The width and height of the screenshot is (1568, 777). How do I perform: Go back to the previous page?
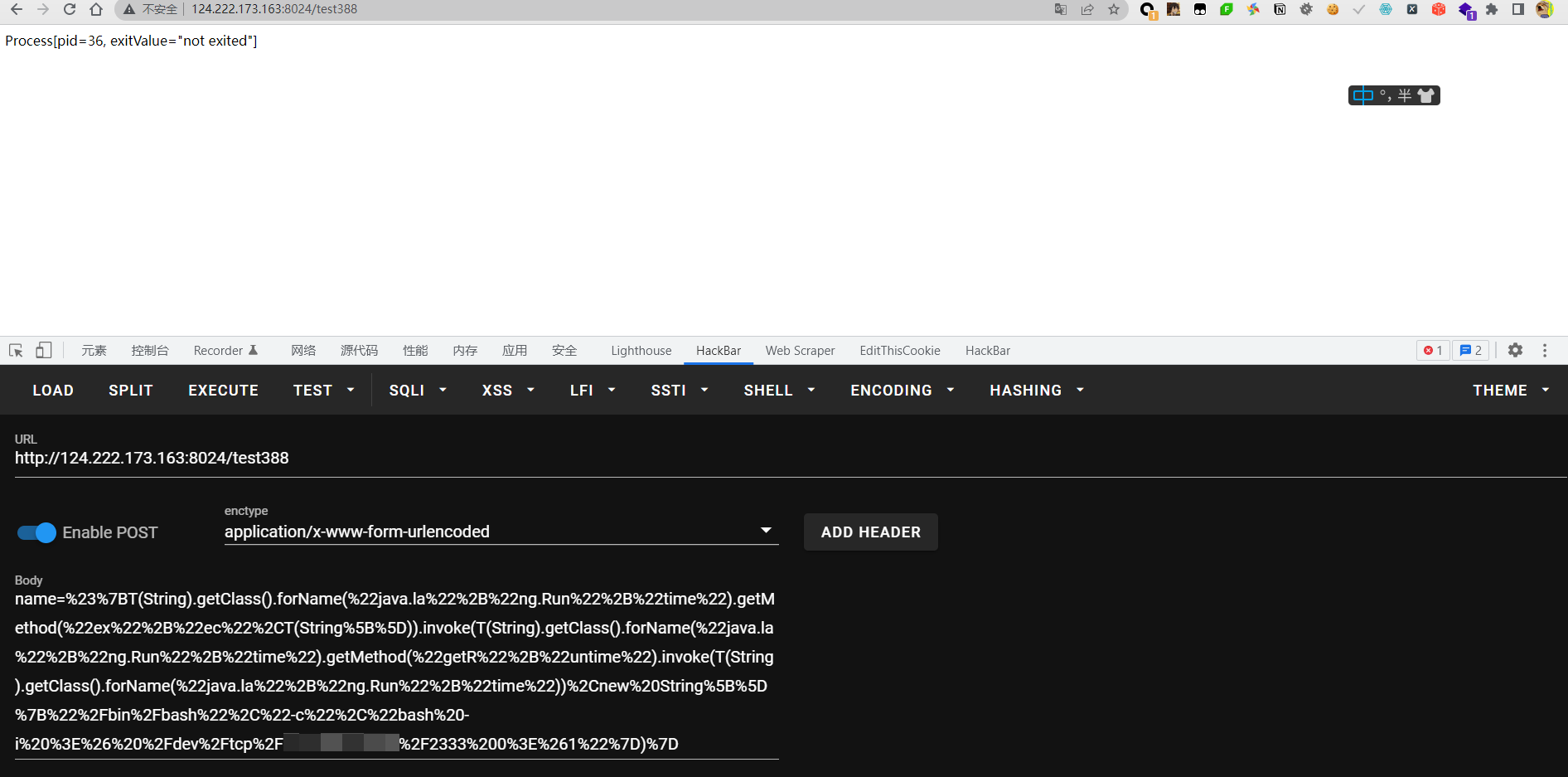coord(17,9)
